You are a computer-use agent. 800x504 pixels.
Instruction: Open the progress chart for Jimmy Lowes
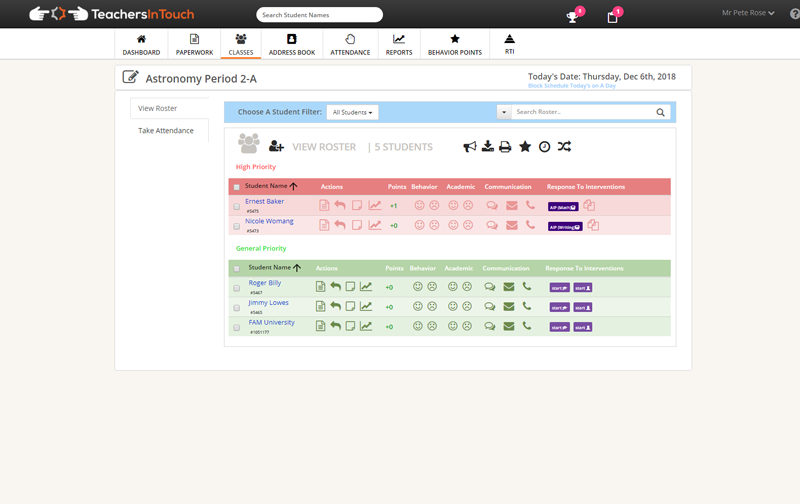pyautogui.click(x=366, y=306)
